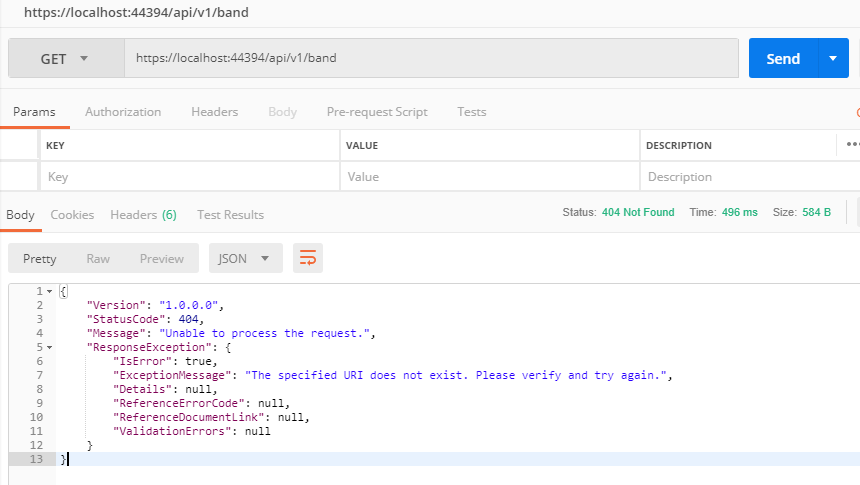Screen dimensions: 860x485
Task: Open the request Headers tab
Action: (214, 112)
